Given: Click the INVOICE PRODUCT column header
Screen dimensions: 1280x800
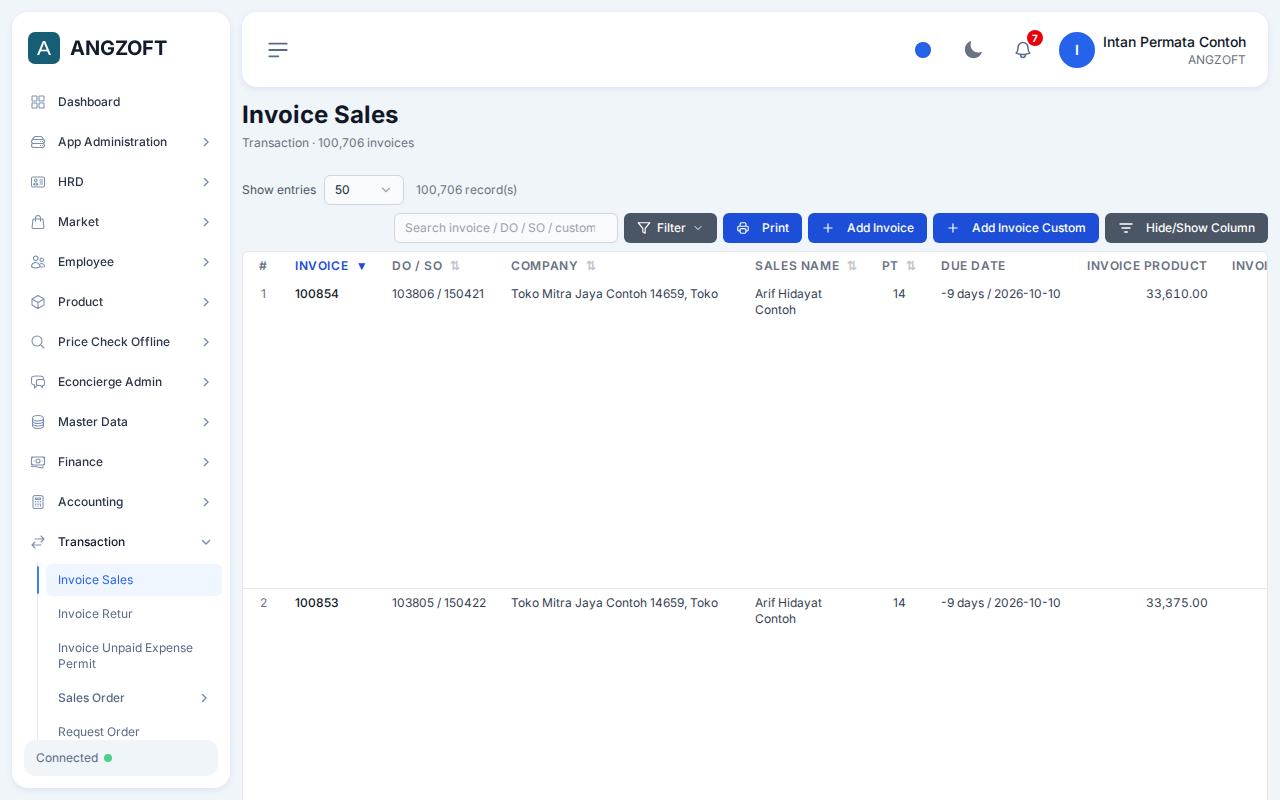Looking at the screenshot, I should [x=1147, y=266].
